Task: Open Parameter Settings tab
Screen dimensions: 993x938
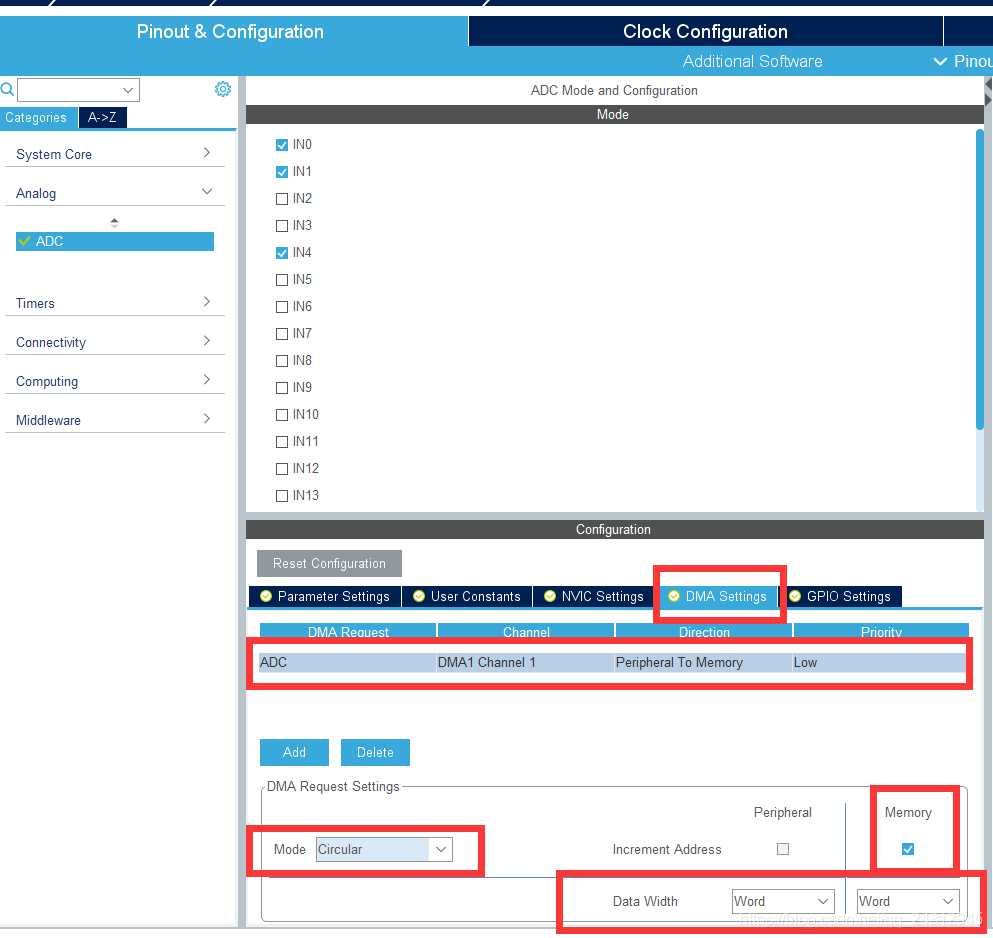Action: (326, 597)
